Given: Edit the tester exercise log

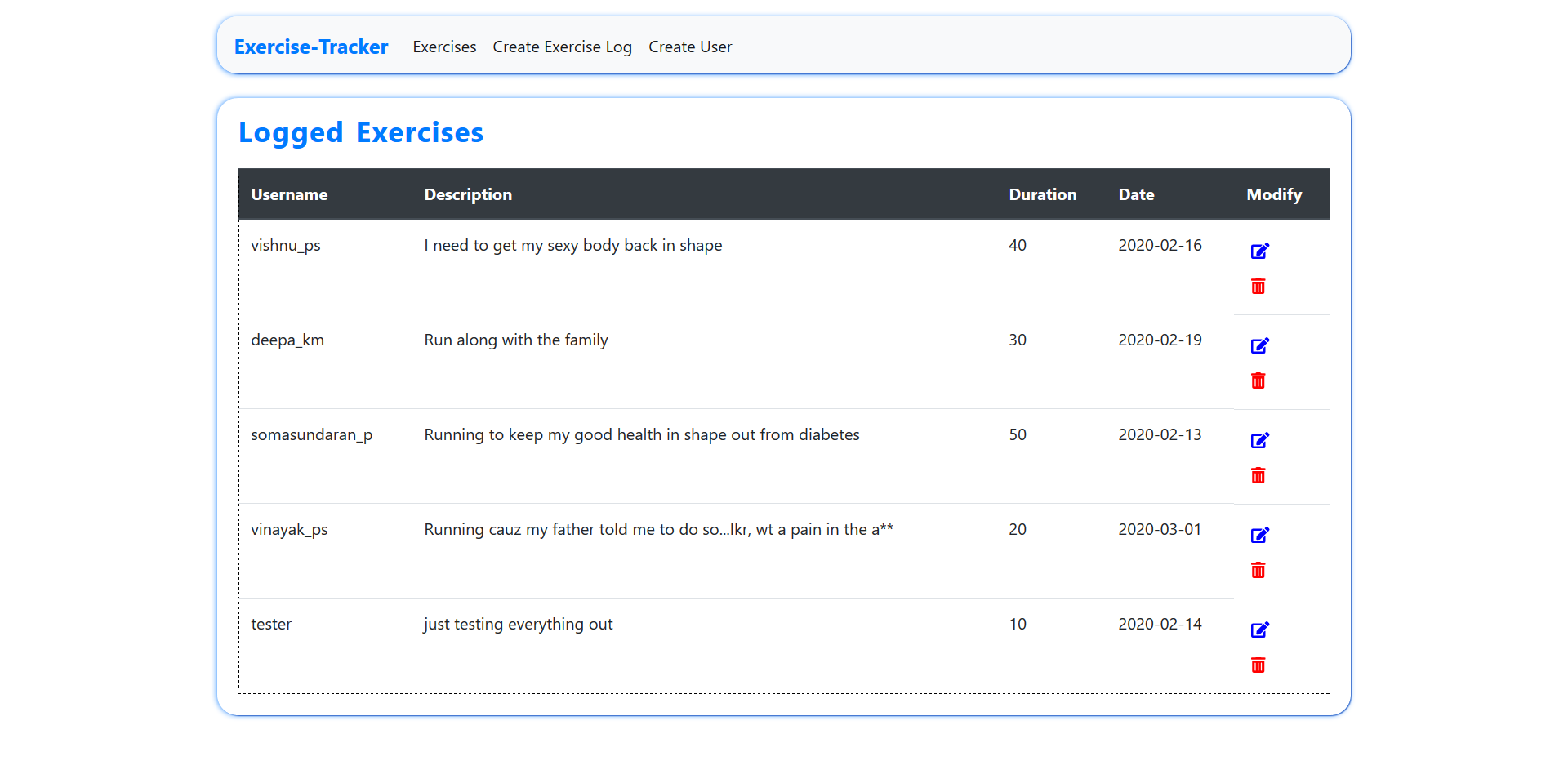Looking at the screenshot, I should tap(1259, 630).
